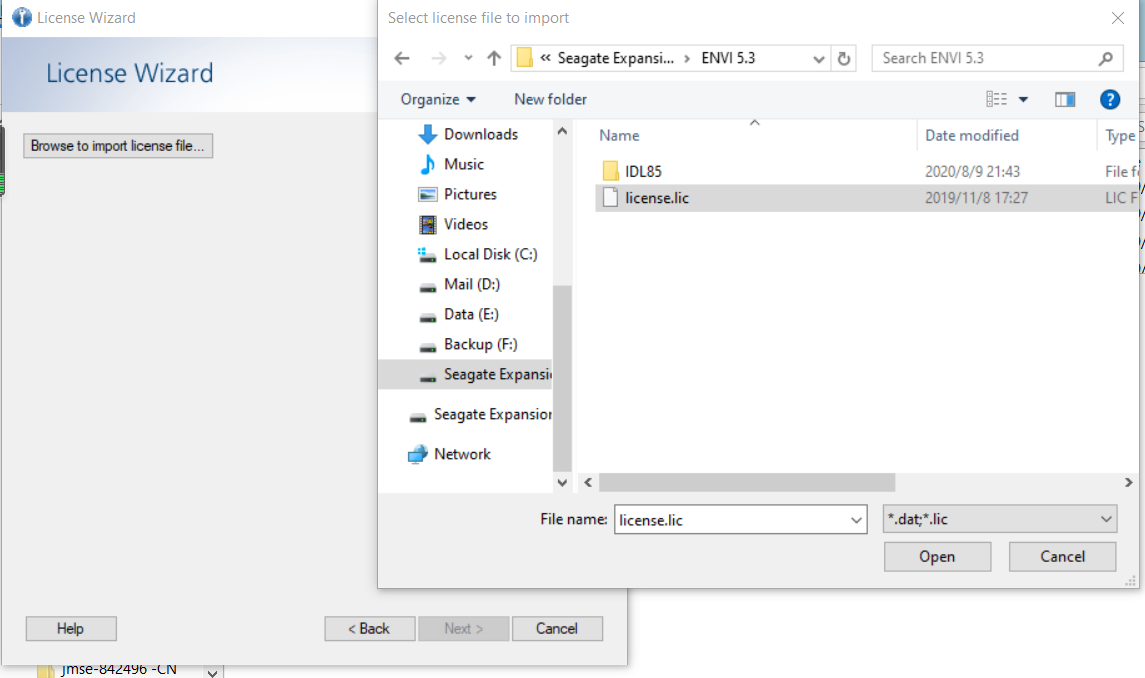
Task: Navigate up one folder level
Action: 493,58
